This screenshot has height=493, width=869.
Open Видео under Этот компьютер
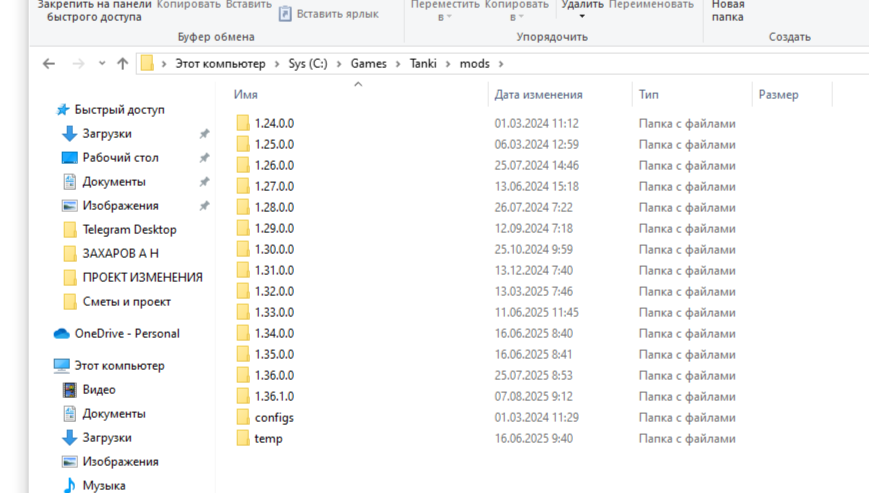tap(98, 390)
